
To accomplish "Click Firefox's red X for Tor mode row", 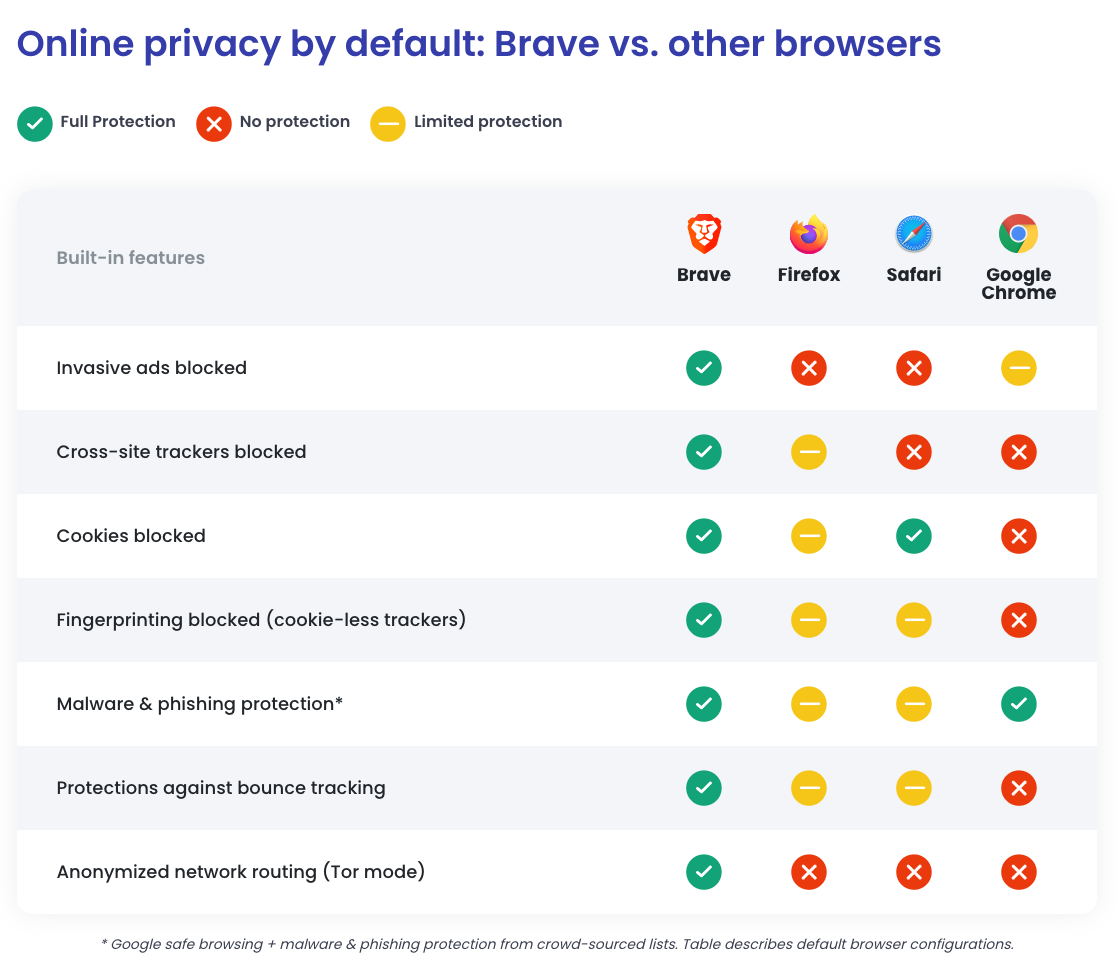I will [809, 871].
